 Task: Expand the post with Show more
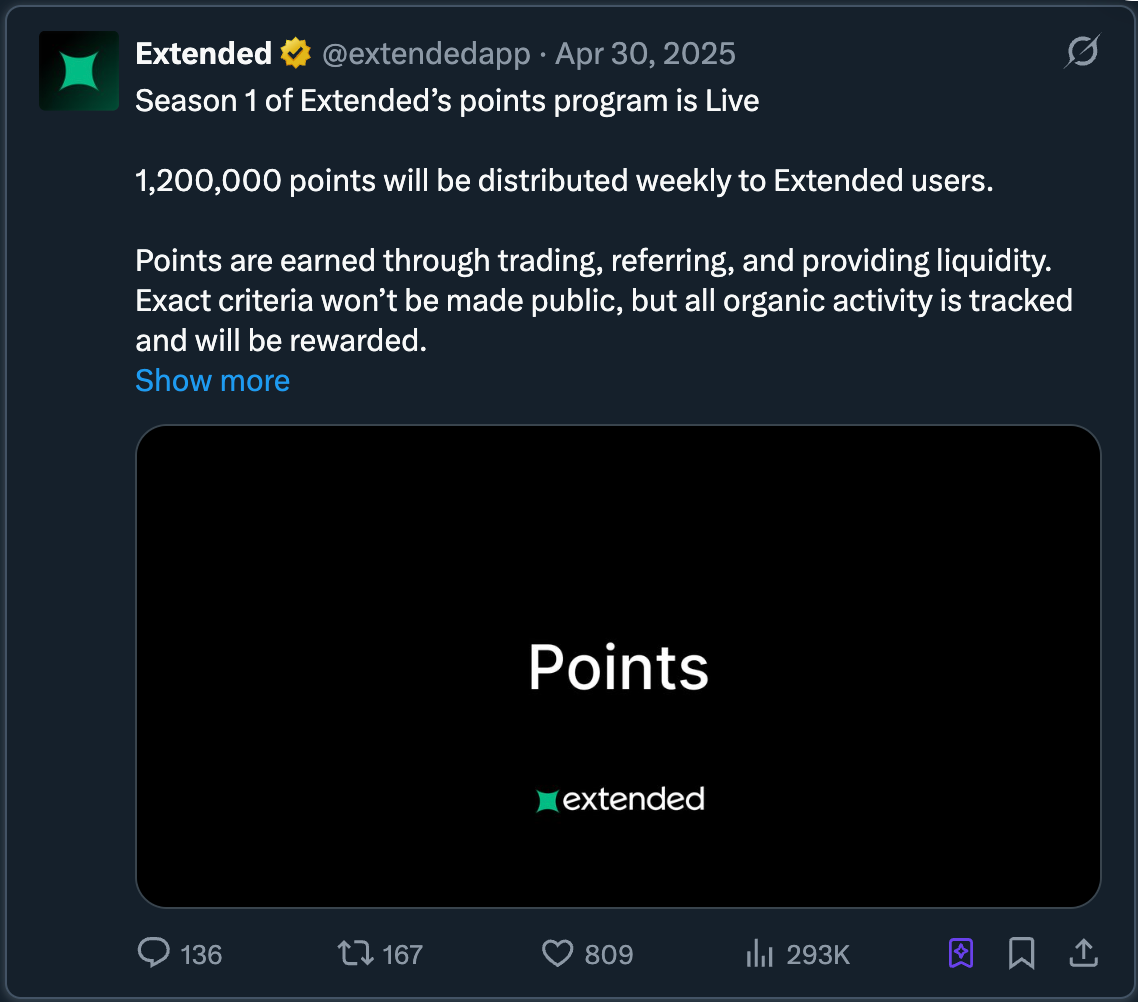coord(212,381)
